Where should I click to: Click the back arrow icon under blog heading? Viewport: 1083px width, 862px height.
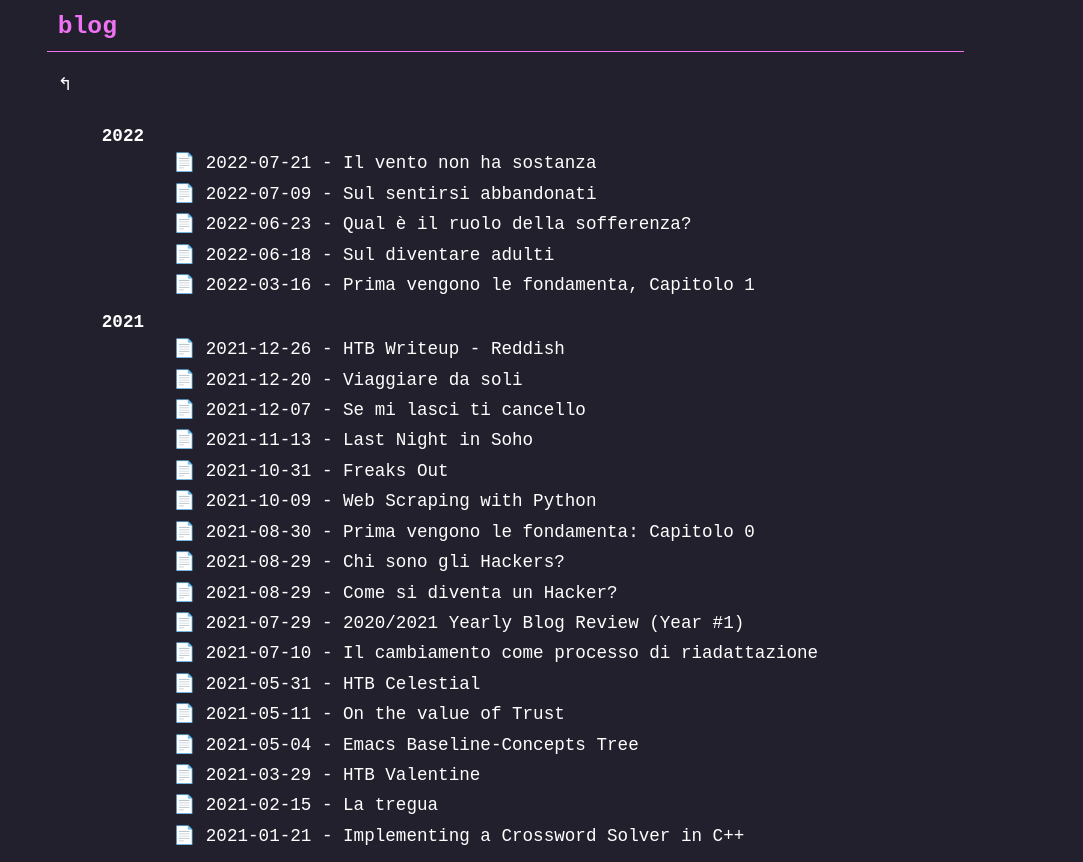65,84
